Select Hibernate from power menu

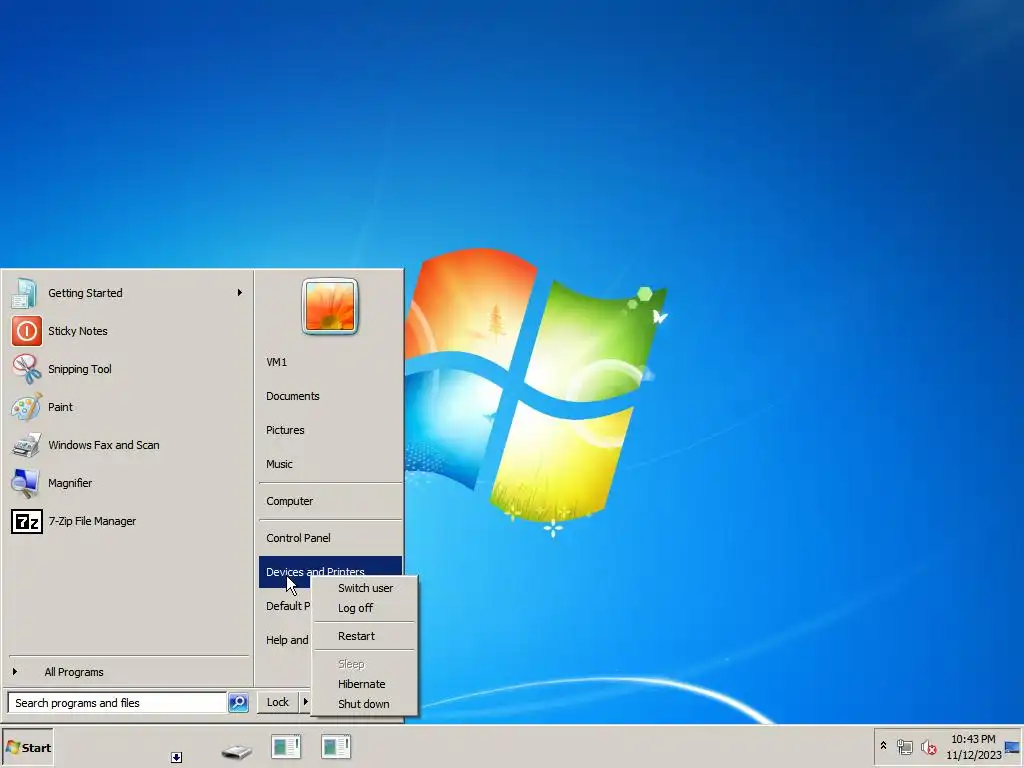pos(364,684)
